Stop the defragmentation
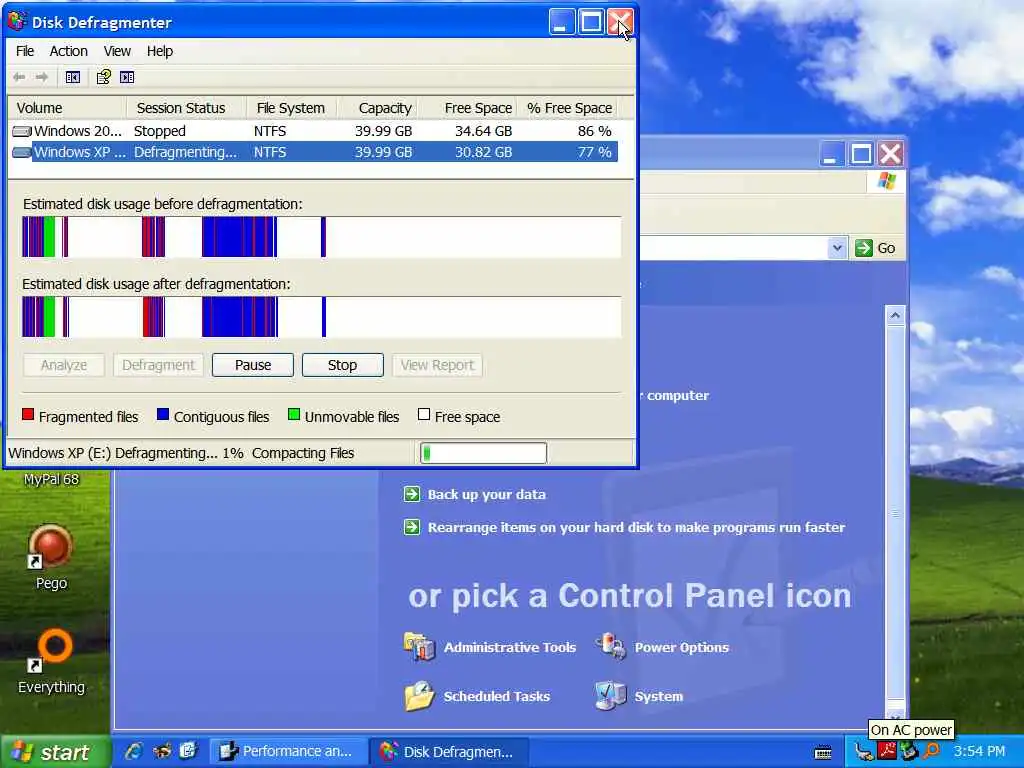Viewport: 1024px width, 768px height. point(342,365)
